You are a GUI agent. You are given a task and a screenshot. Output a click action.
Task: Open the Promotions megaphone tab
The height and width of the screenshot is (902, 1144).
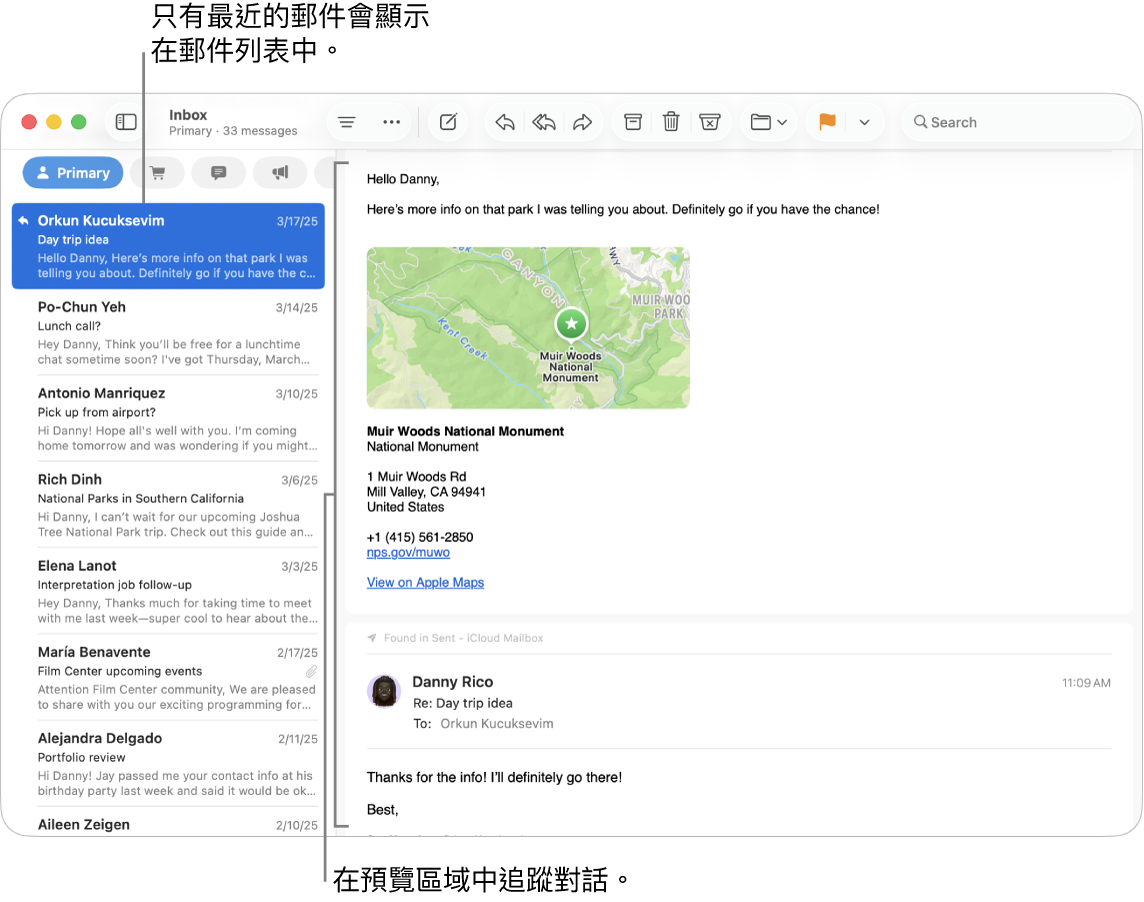(280, 173)
